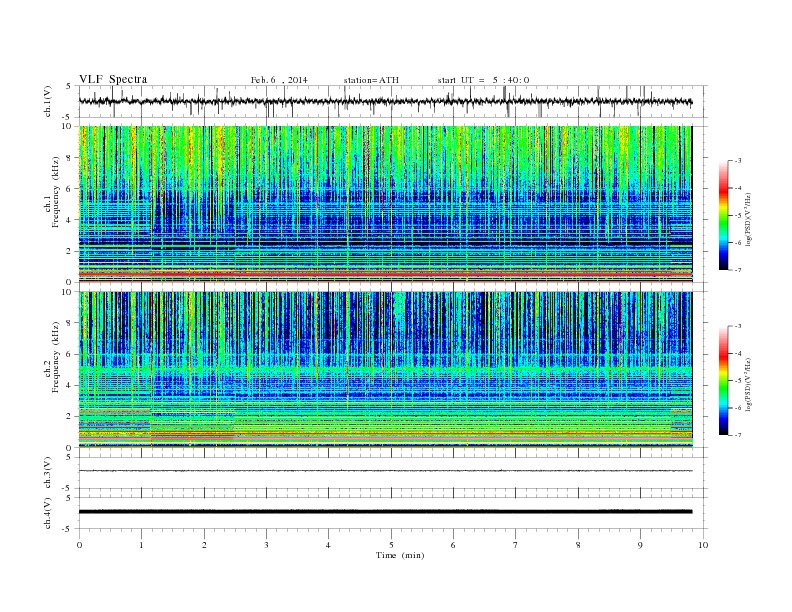
Task: Click time axis tick label "9"
Action: click(640, 545)
